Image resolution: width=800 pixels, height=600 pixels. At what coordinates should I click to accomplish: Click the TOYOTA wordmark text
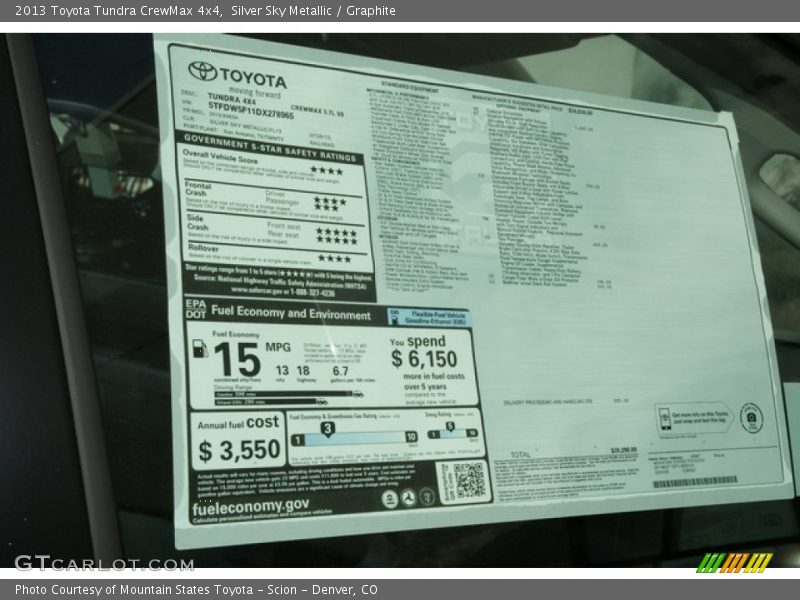253,79
